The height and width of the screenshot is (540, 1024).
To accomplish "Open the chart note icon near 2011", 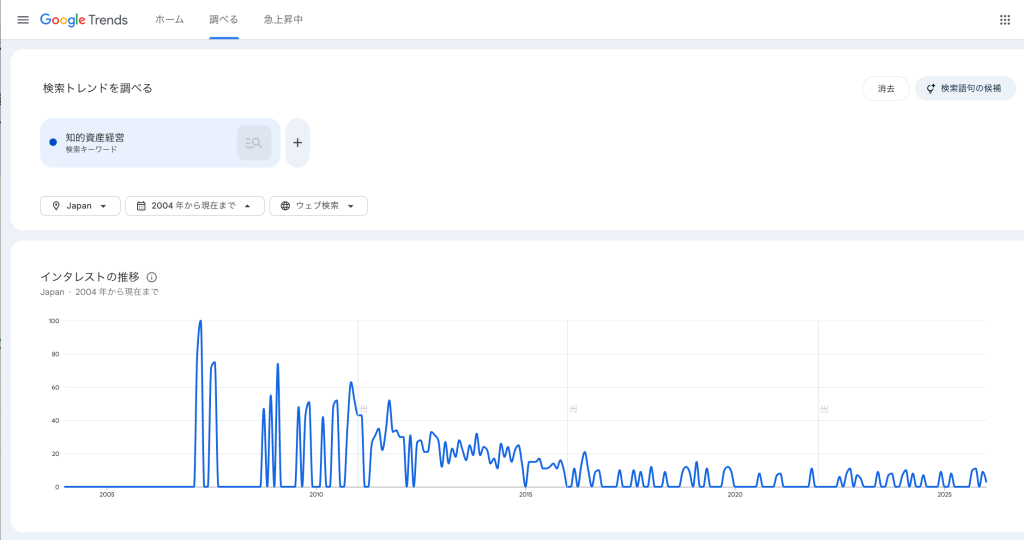I will [363, 409].
